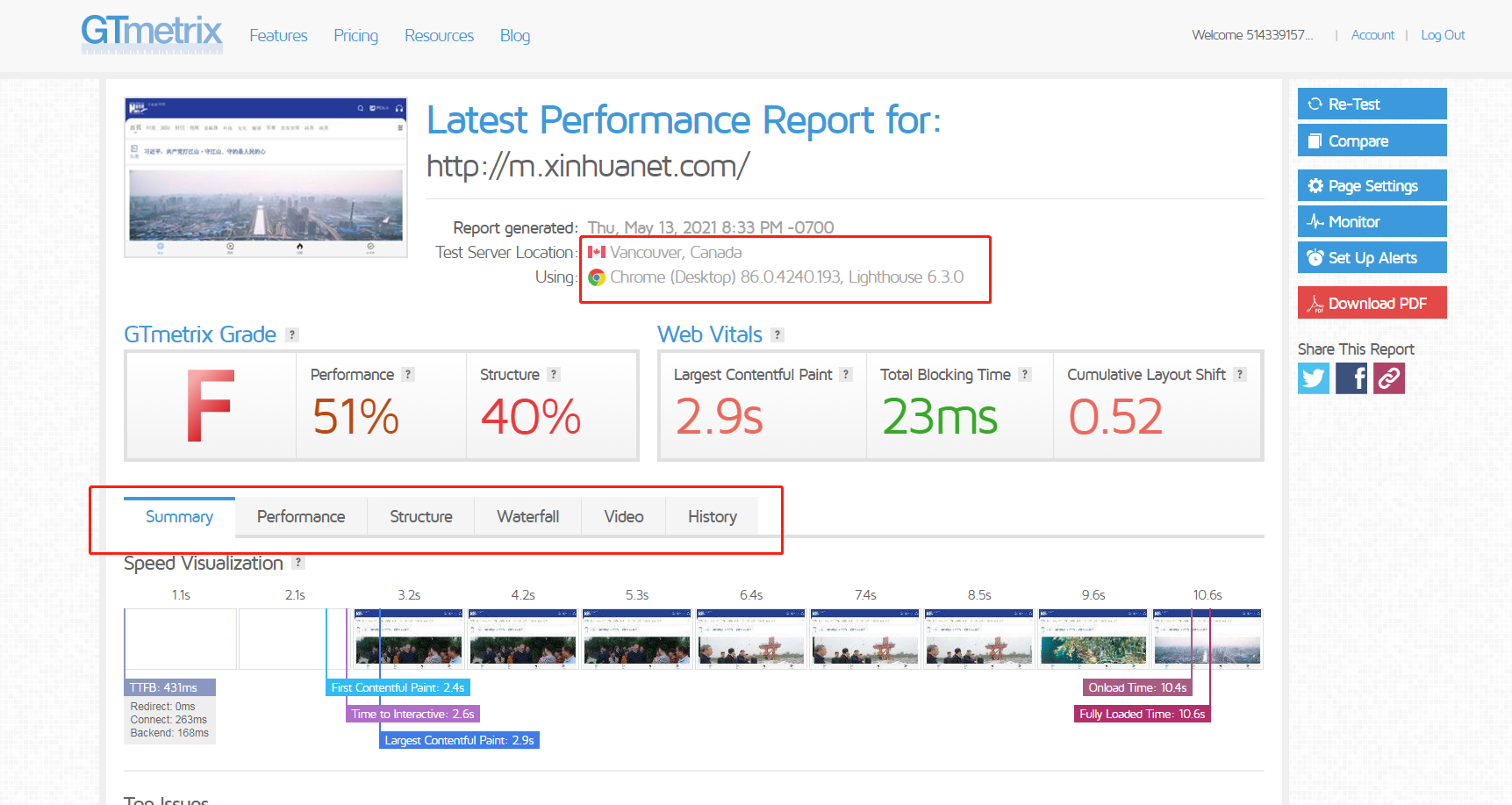Show help for Largest Contentful Paint
The width and height of the screenshot is (1512, 805).
[846, 374]
